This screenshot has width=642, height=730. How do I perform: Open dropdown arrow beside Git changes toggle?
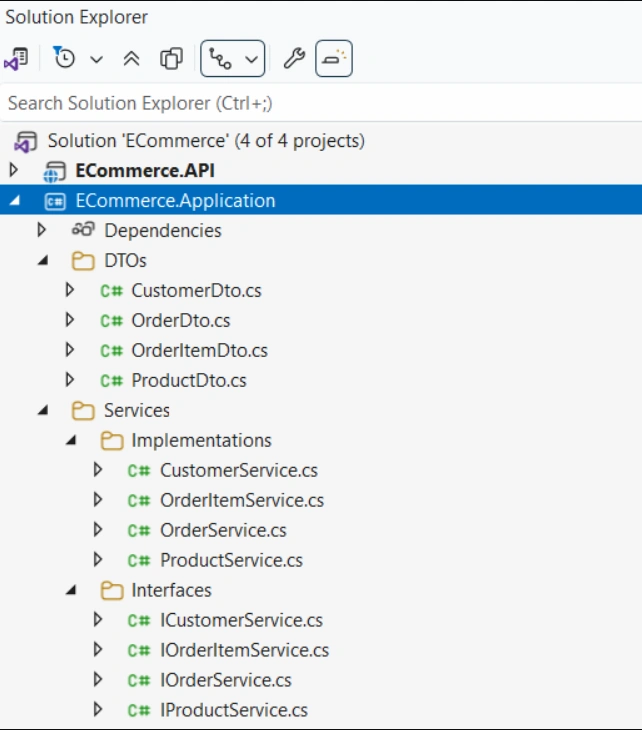(251, 59)
